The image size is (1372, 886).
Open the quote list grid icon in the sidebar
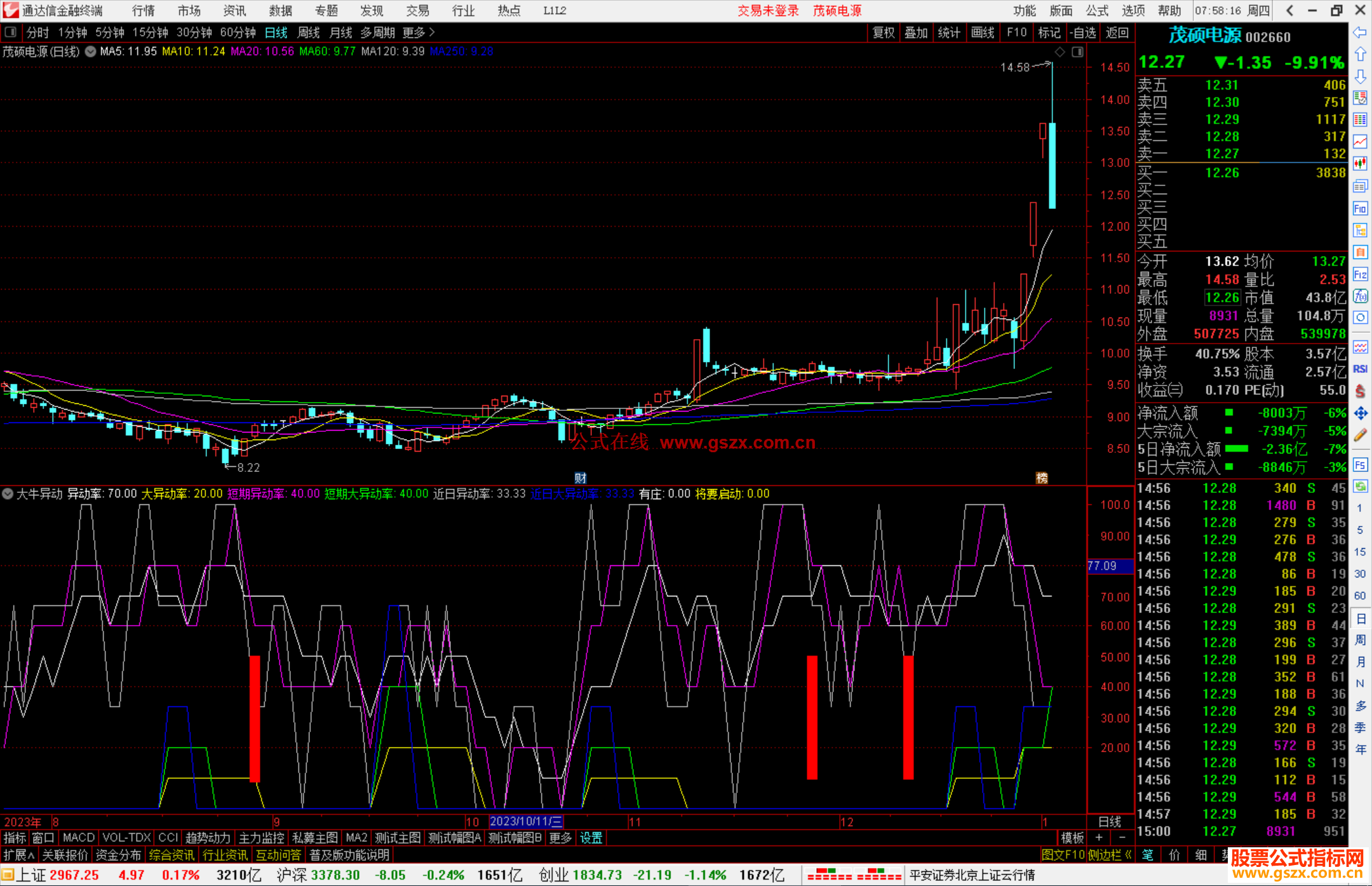click(1360, 120)
